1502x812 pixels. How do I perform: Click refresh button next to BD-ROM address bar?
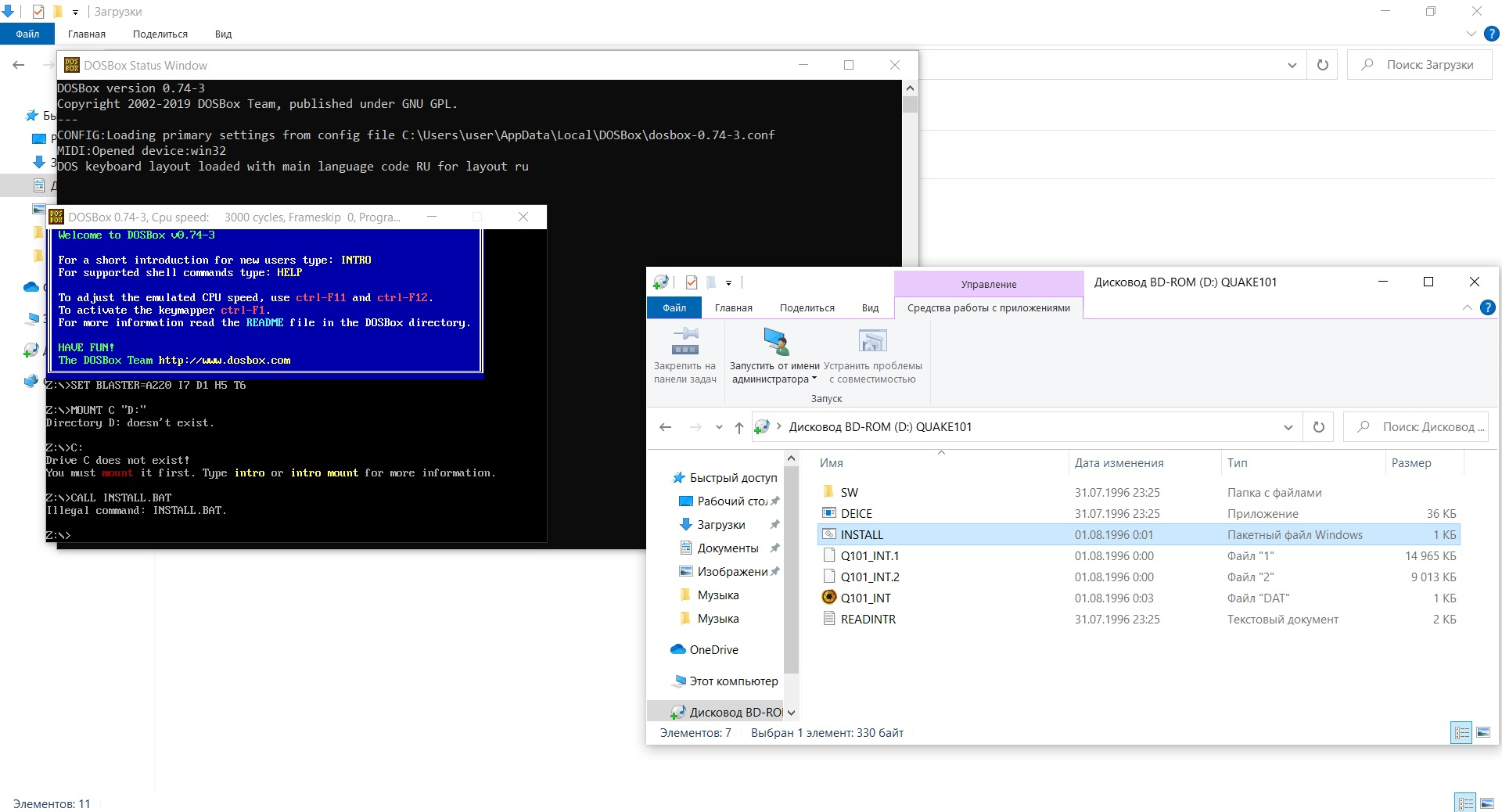coord(1318,427)
